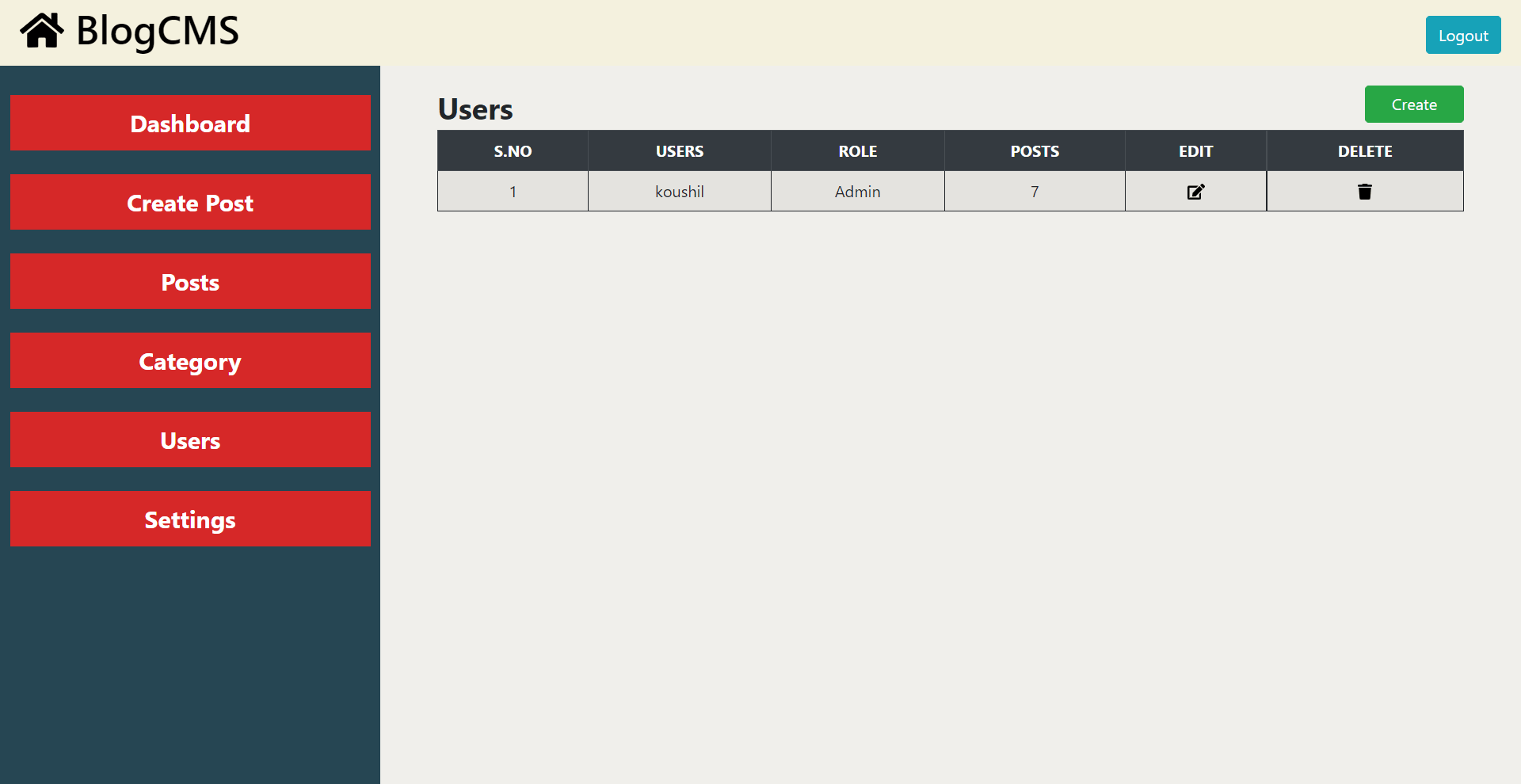Click the ROLE column header
Viewport: 1521px width, 784px height.
click(858, 151)
